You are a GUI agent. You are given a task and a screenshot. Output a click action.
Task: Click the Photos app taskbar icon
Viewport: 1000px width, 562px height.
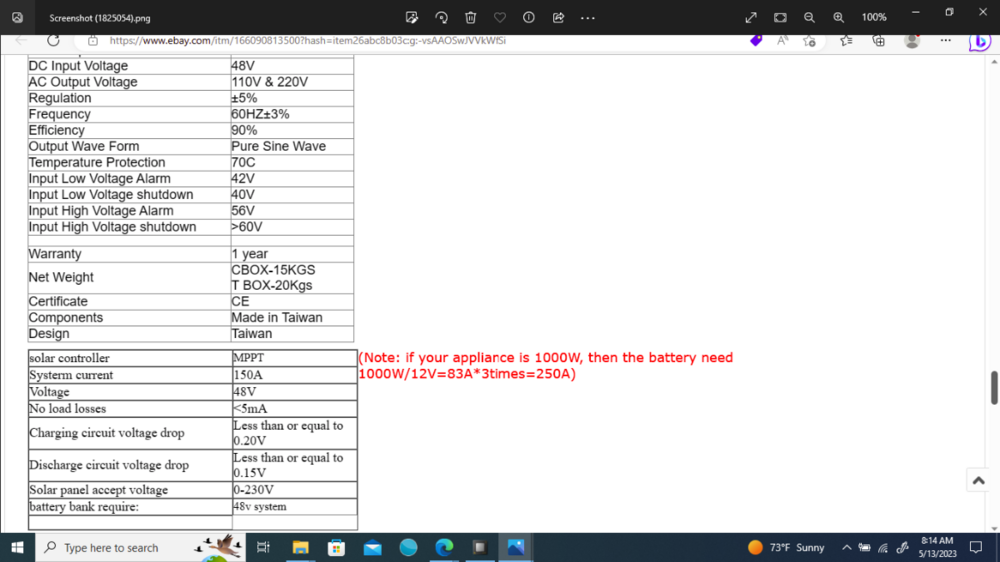[x=516, y=547]
